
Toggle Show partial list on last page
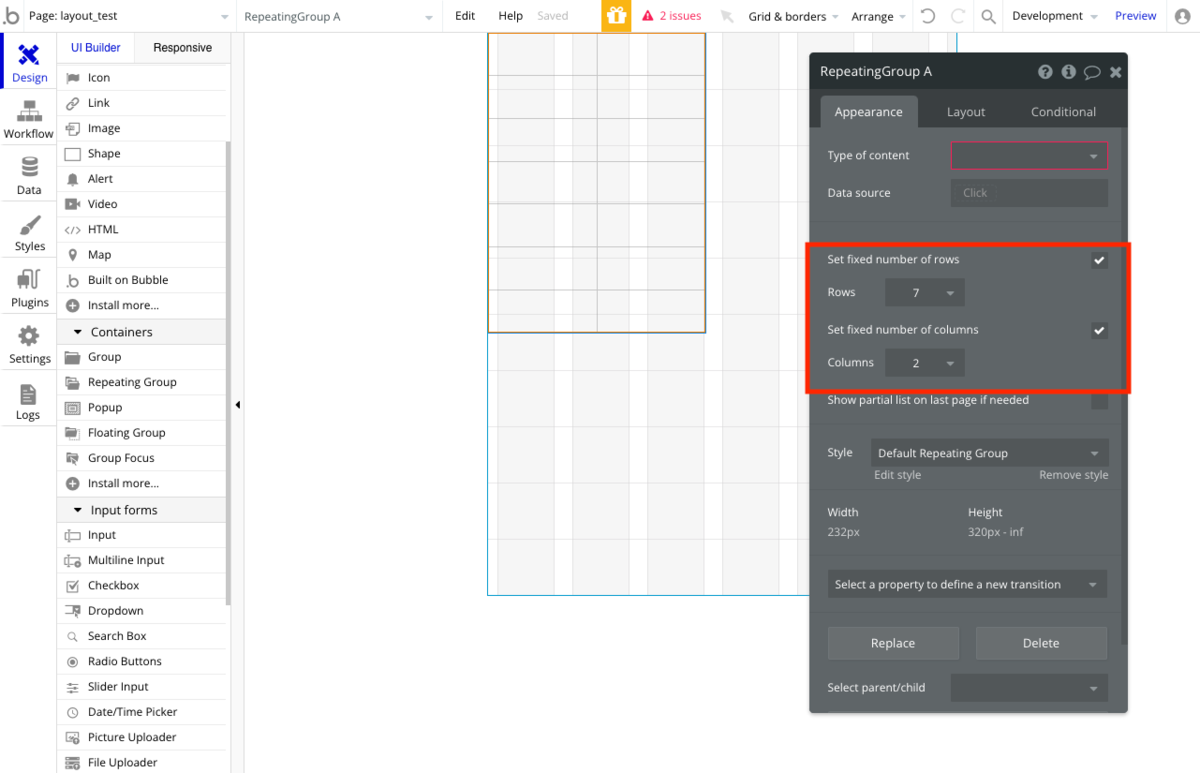[x=1099, y=401]
